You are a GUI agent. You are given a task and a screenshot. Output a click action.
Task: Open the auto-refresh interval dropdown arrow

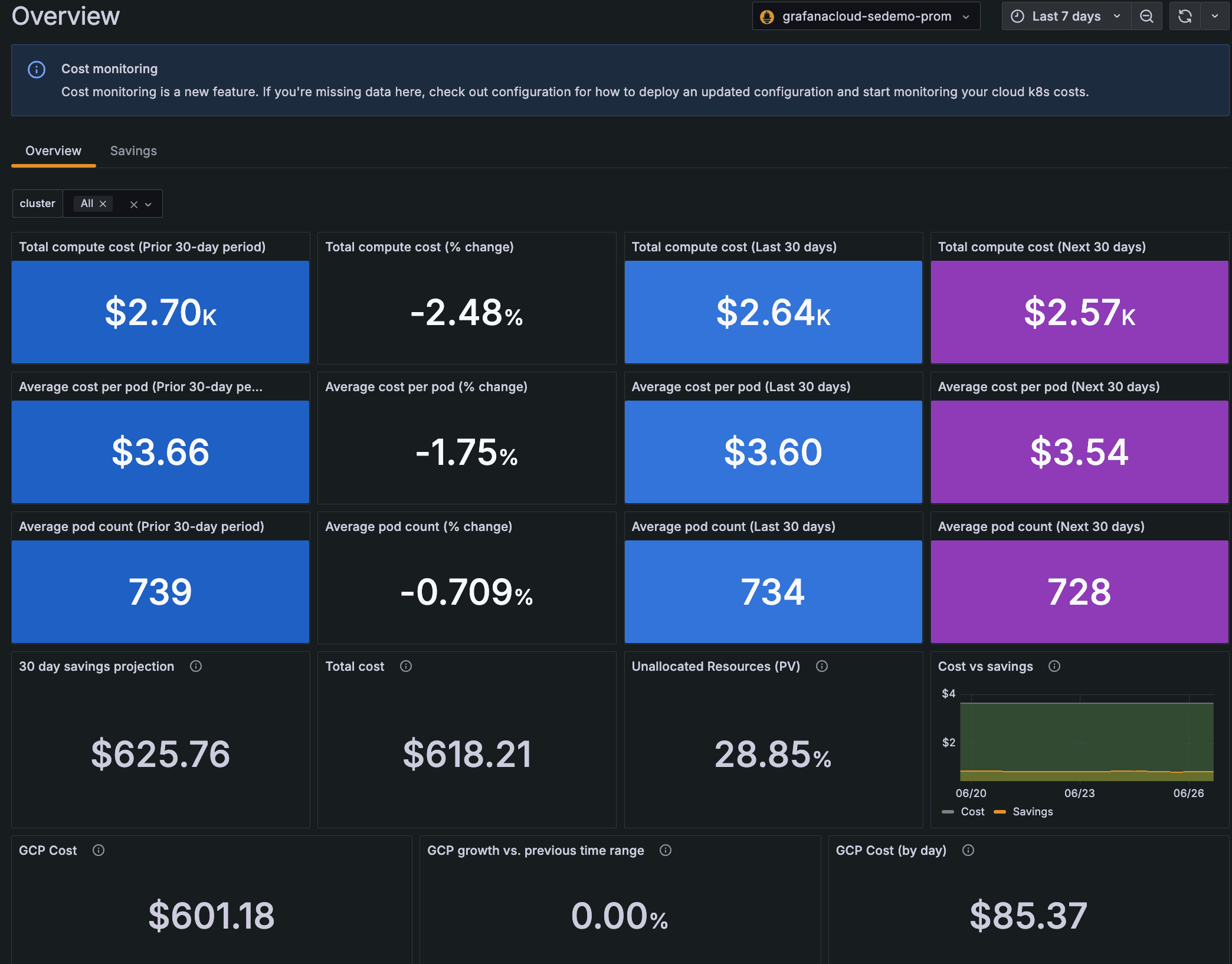(1215, 16)
